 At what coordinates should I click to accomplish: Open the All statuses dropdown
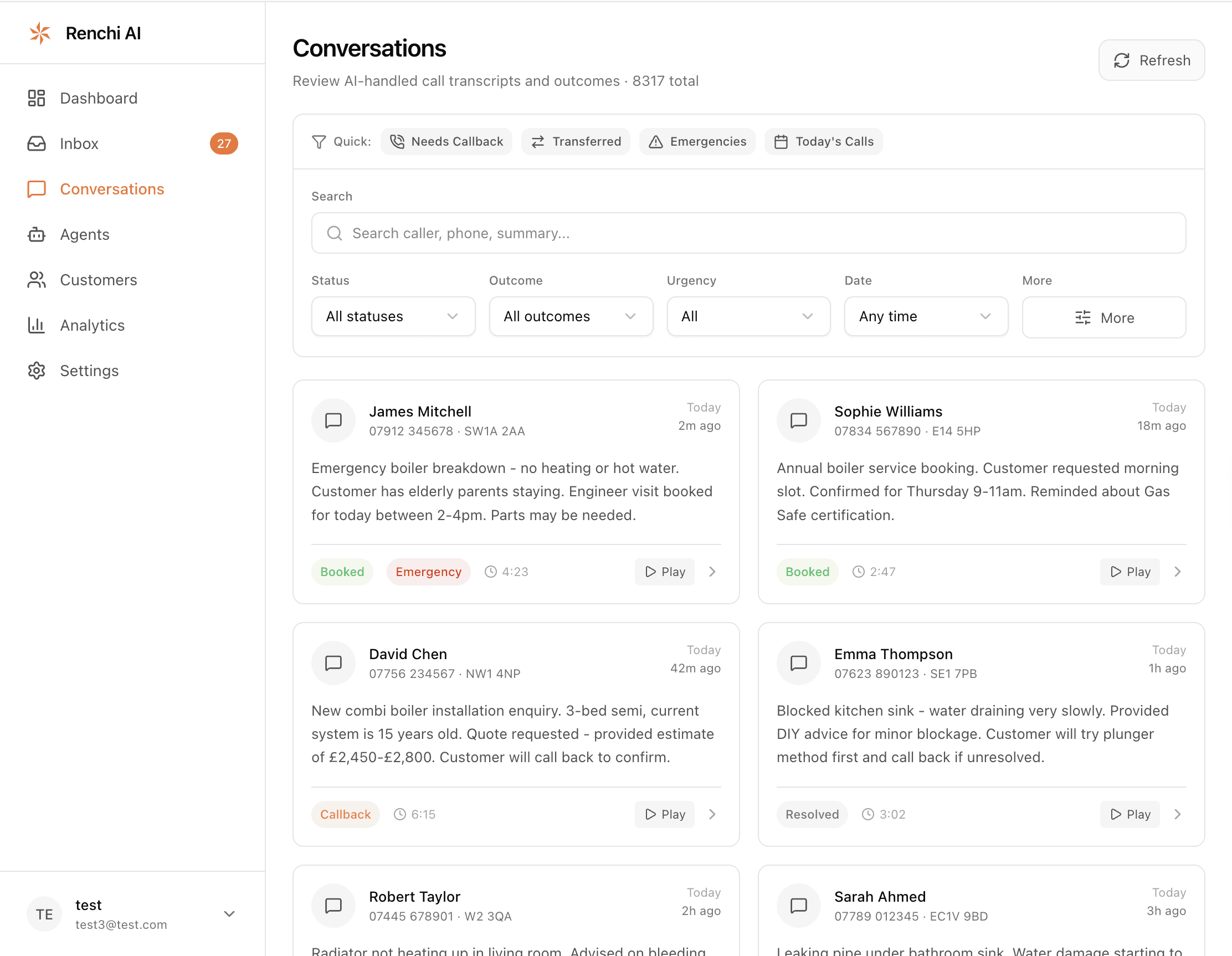(x=393, y=316)
